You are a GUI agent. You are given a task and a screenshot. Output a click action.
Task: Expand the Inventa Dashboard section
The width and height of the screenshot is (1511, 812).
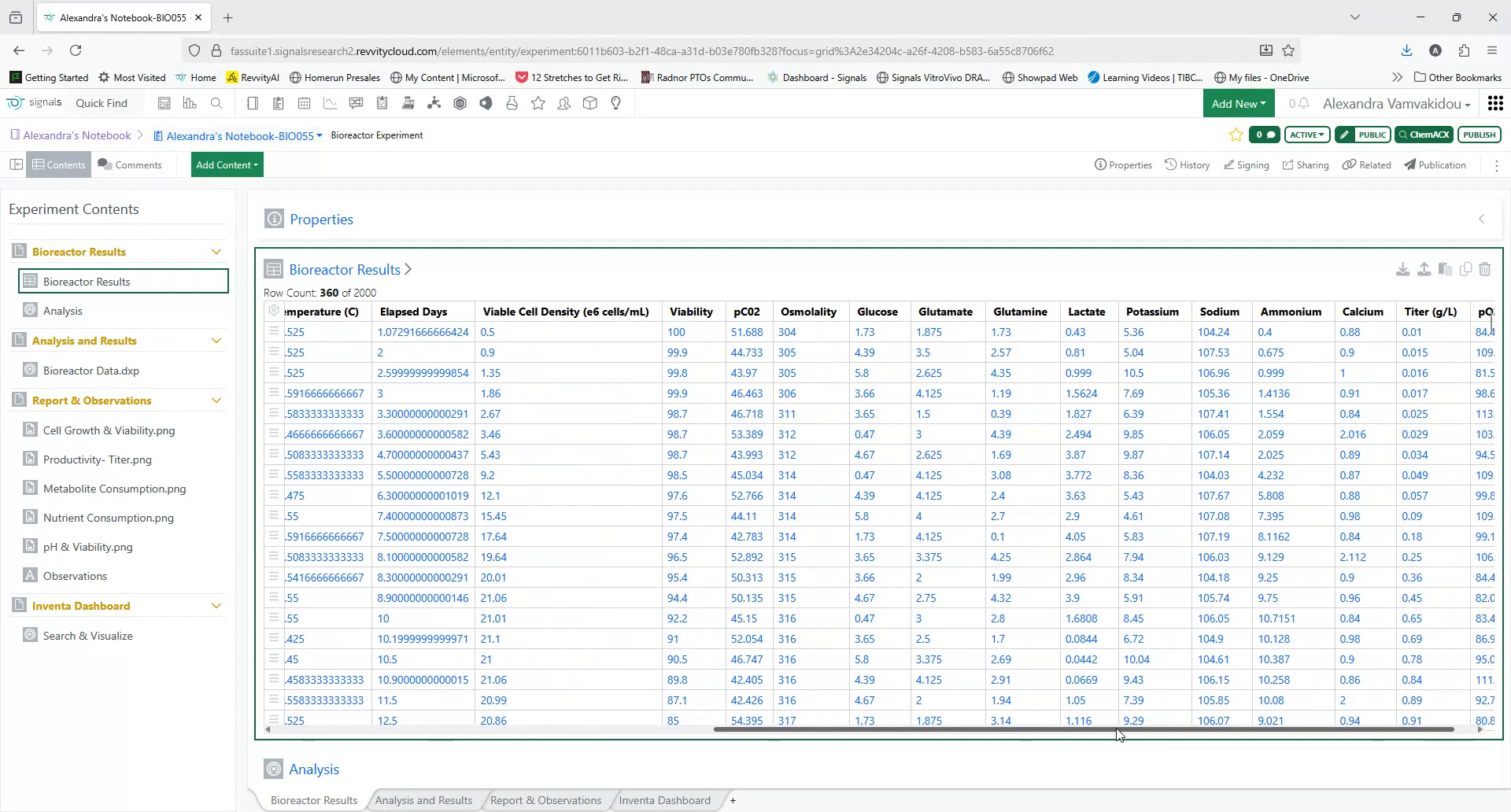(x=216, y=605)
